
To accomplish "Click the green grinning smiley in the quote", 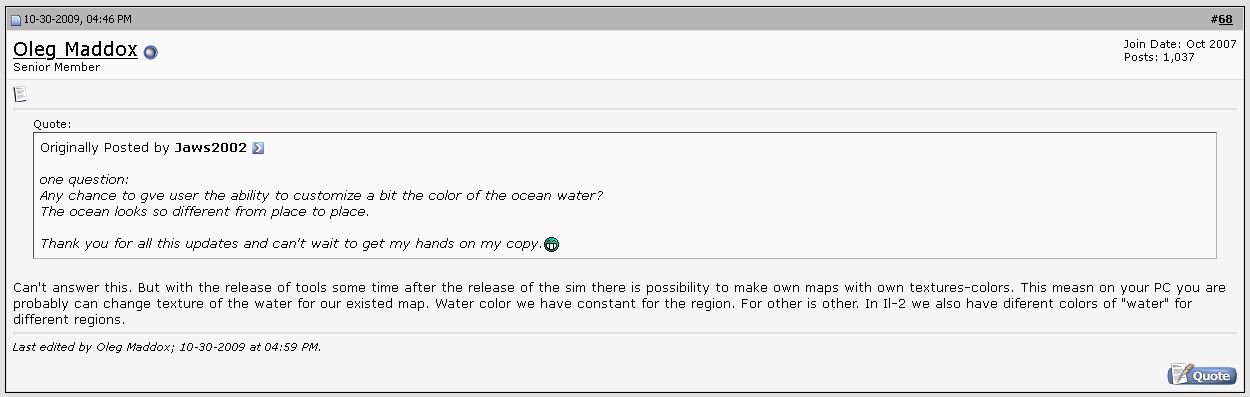I will tap(551, 243).
